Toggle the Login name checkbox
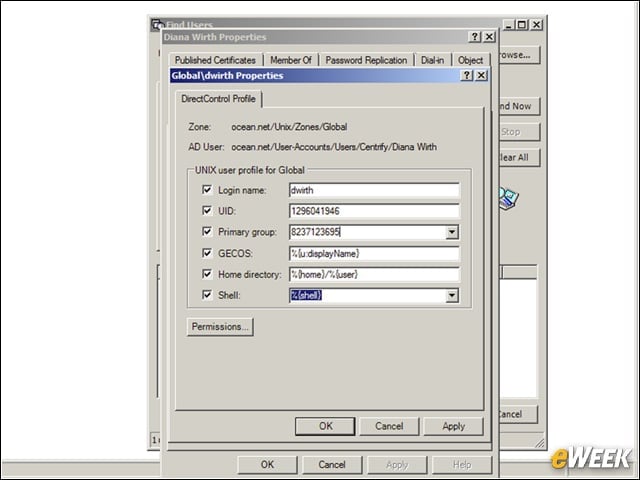Image resolution: width=640 pixels, height=480 pixels. click(207, 190)
